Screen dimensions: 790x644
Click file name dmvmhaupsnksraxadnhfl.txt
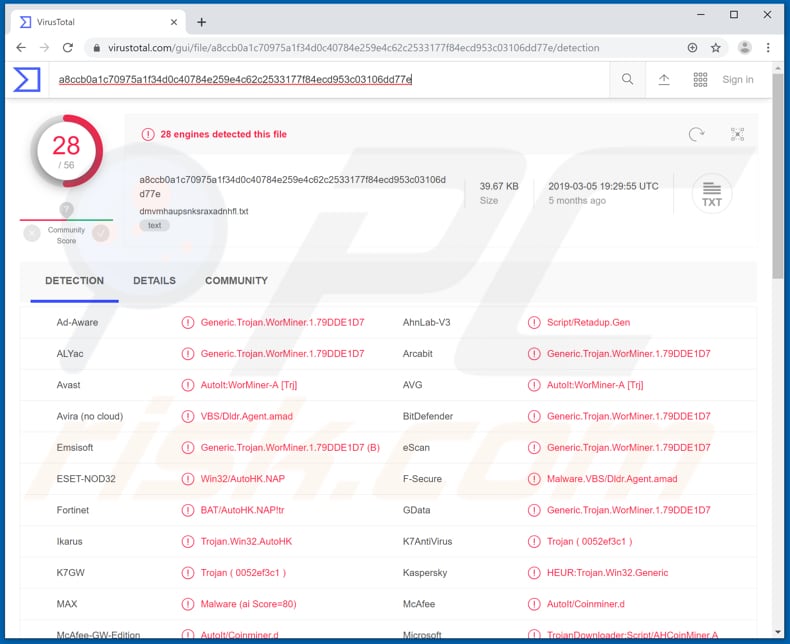tap(194, 211)
